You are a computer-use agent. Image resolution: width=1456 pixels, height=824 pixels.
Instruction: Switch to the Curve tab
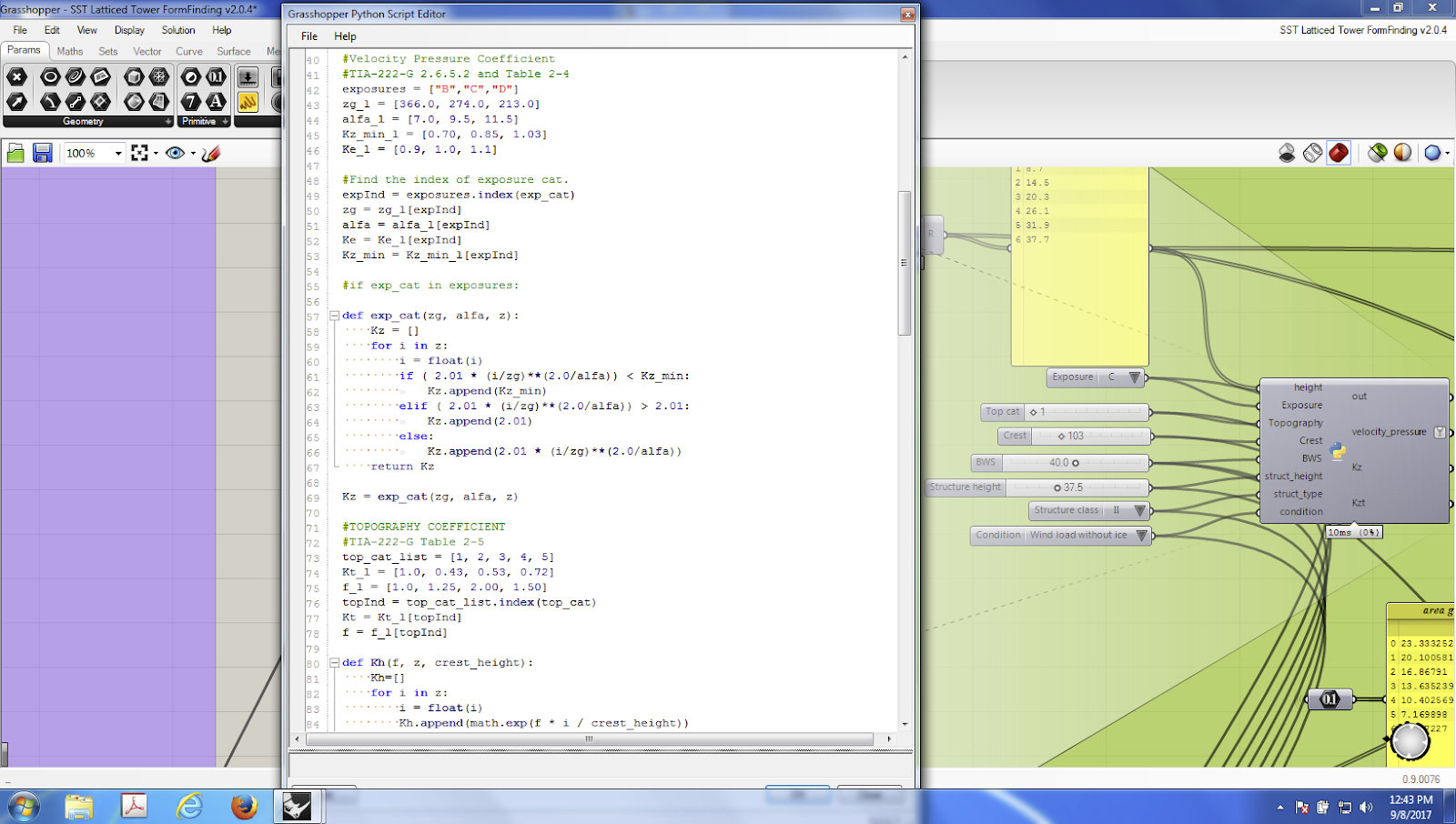pyautogui.click(x=189, y=51)
